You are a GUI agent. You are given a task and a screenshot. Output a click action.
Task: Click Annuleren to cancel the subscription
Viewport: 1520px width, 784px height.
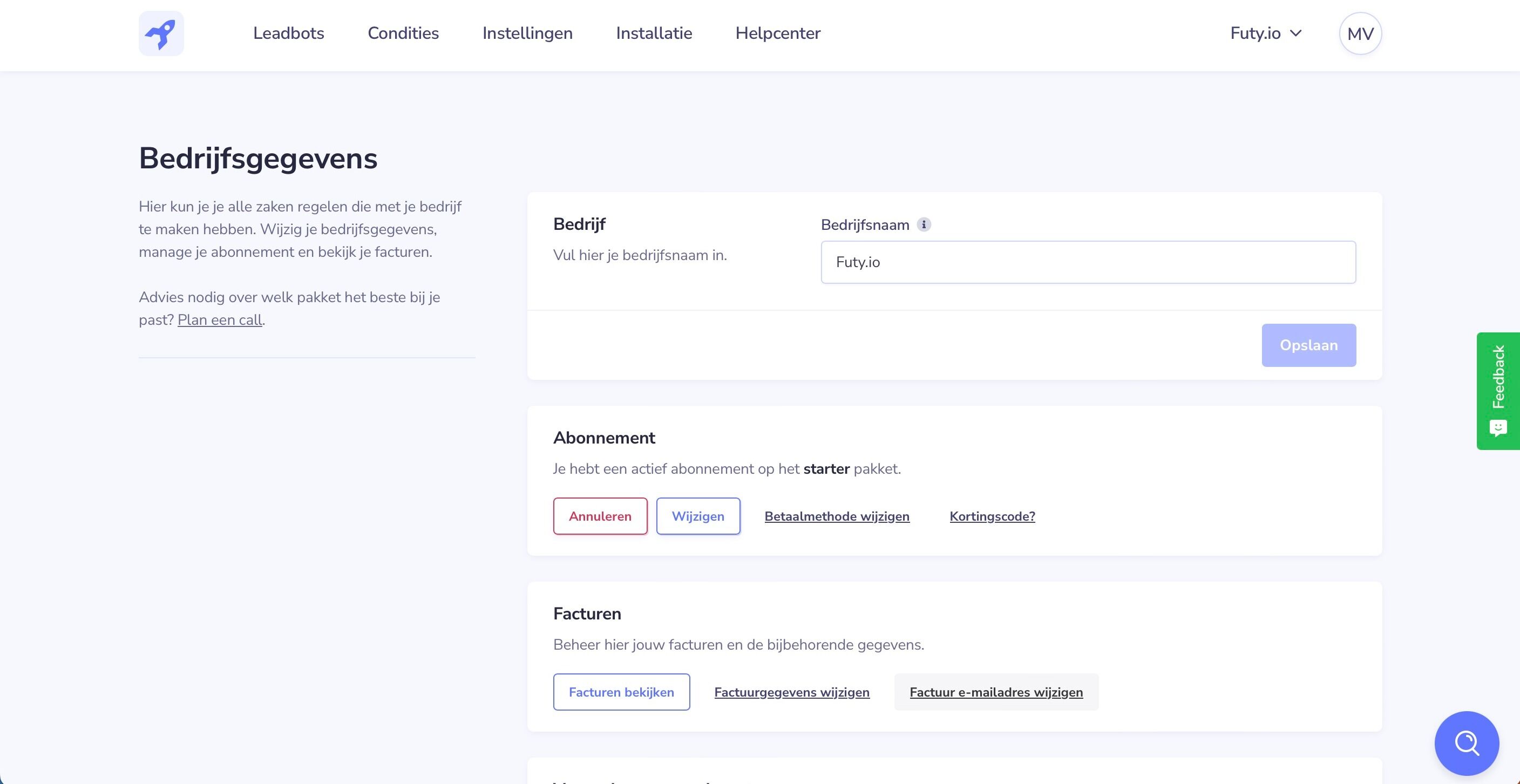tap(600, 516)
